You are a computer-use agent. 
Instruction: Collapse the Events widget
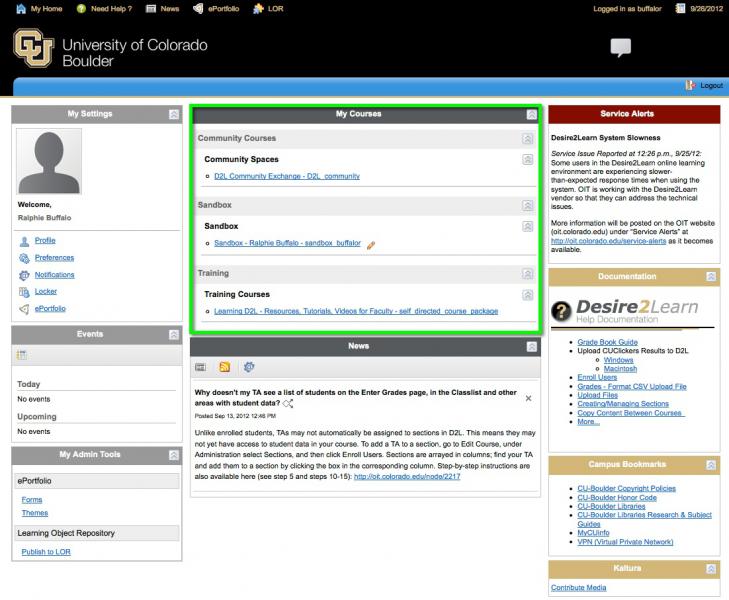click(174, 335)
